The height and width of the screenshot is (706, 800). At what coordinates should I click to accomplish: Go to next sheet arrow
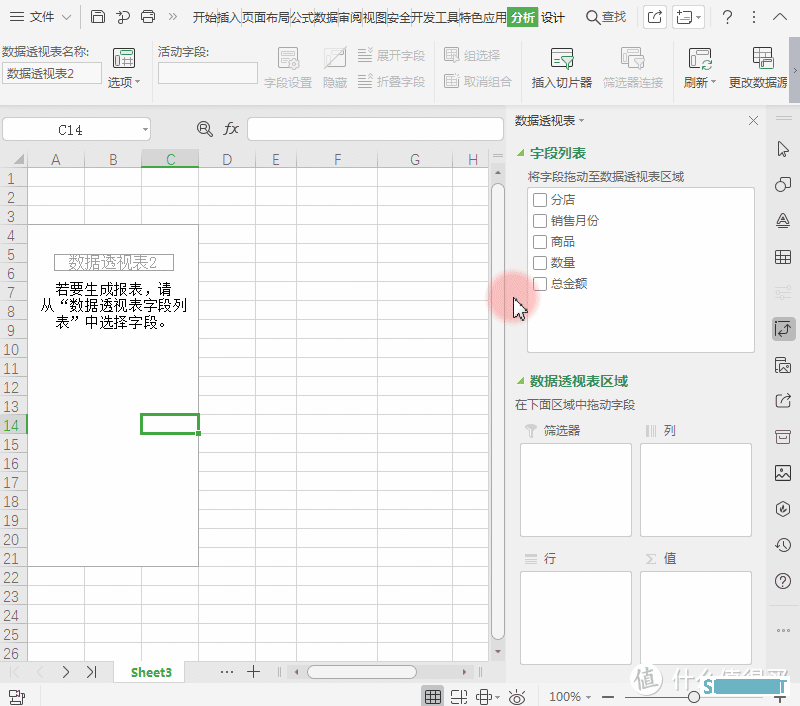point(65,672)
